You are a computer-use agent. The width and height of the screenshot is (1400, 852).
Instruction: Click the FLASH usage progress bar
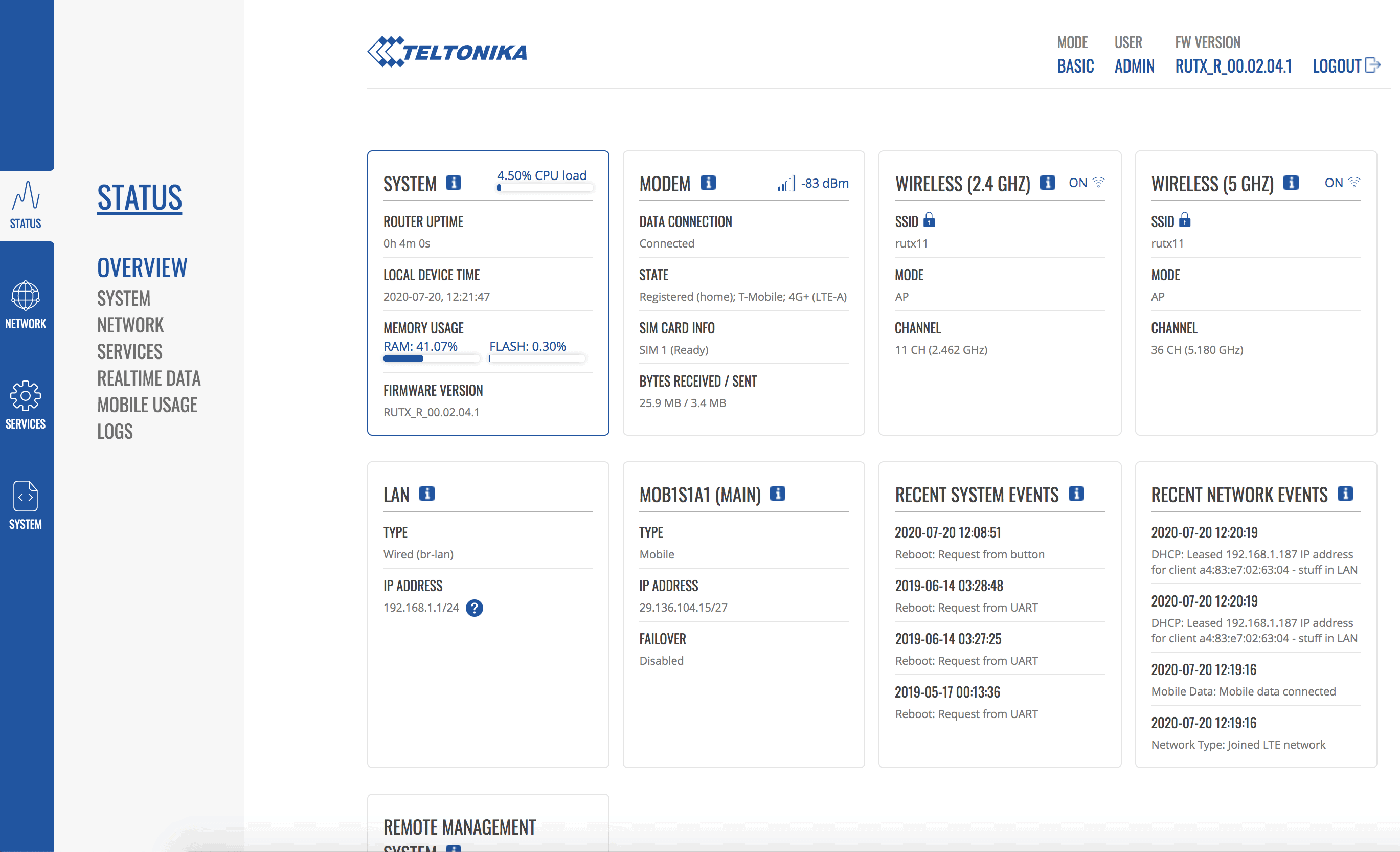click(x=537, y=358)
